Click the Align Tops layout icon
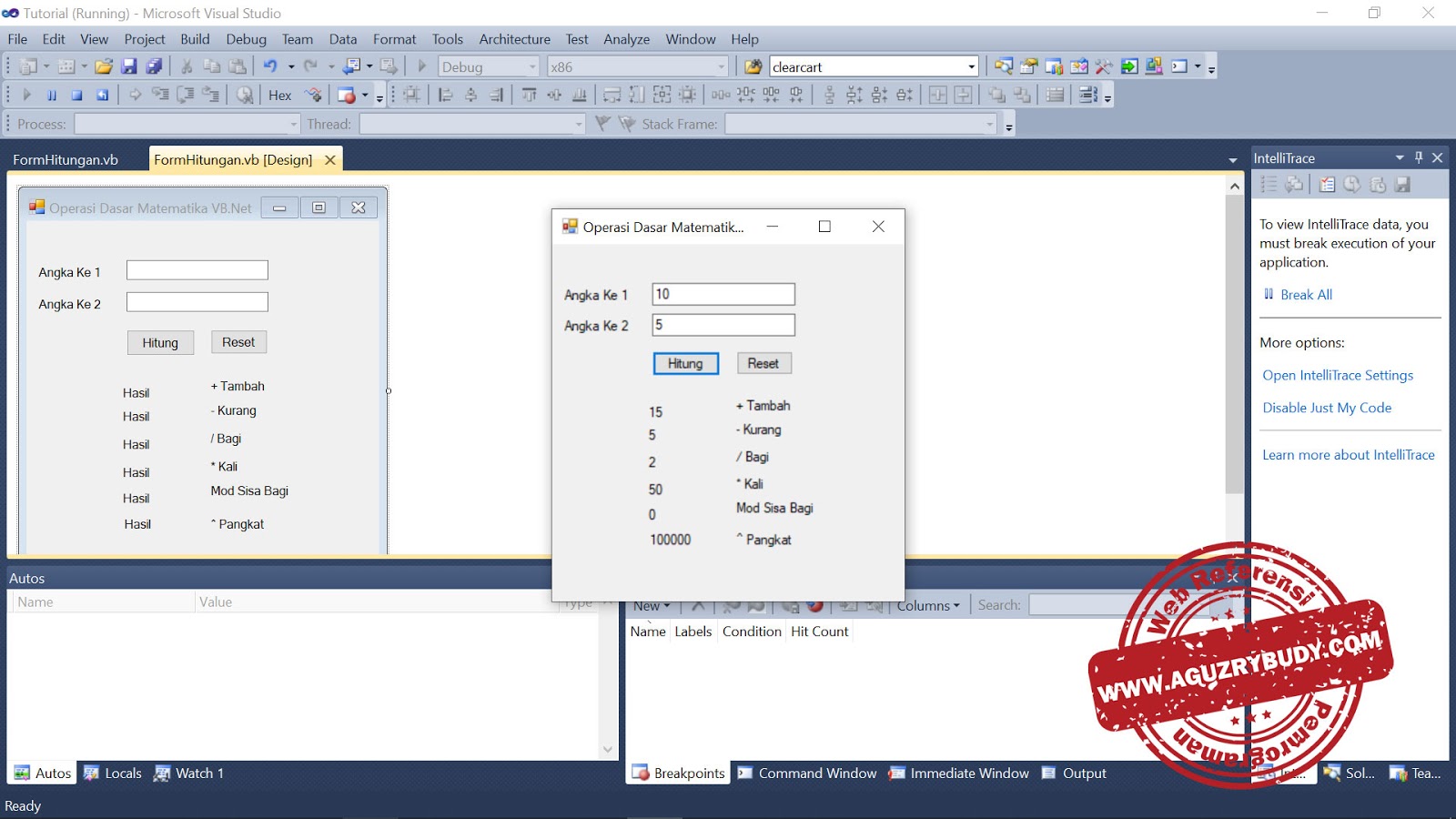 (x=529, y=95)
